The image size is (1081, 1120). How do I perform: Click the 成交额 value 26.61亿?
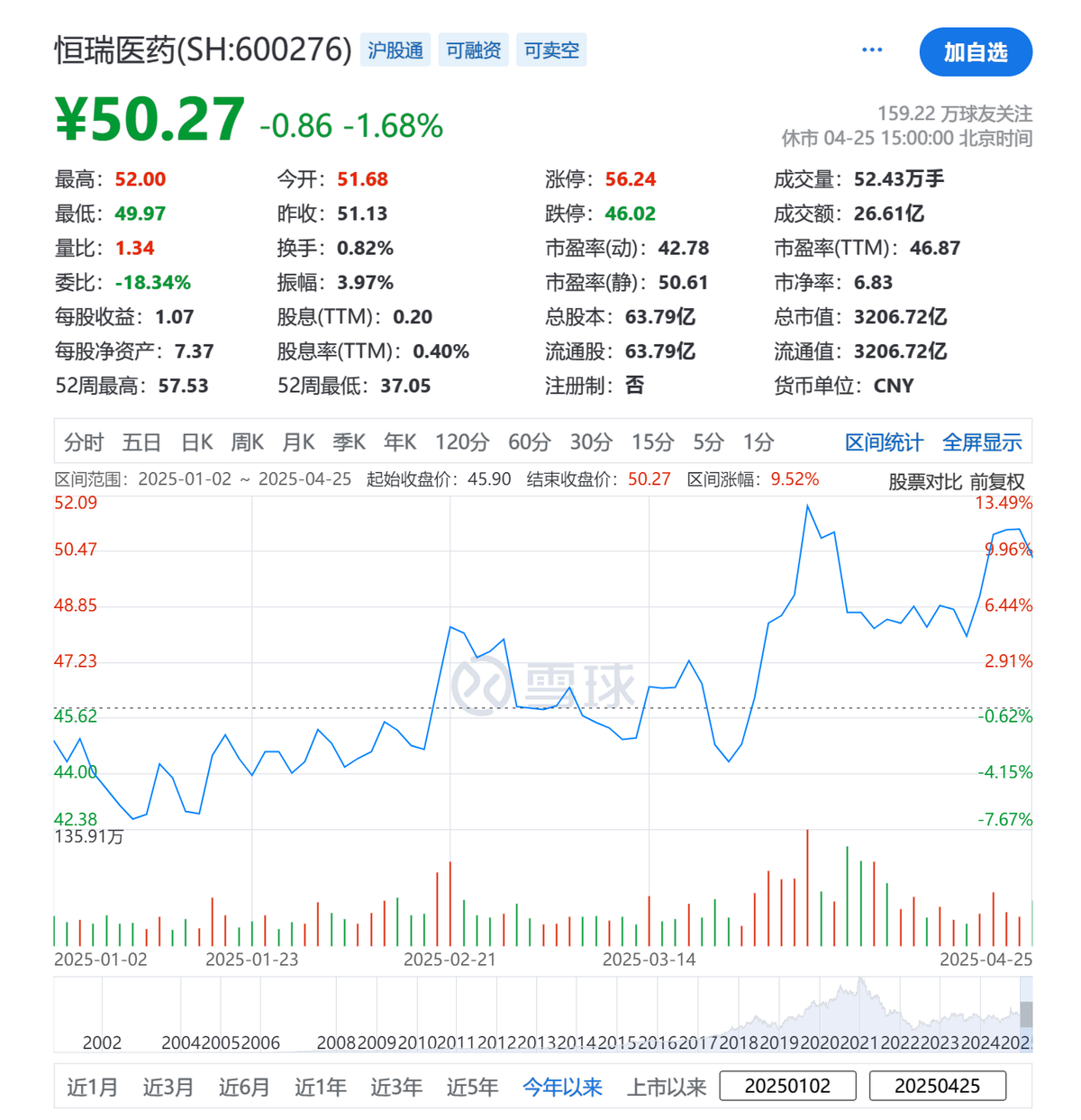(x=889, y=214)
